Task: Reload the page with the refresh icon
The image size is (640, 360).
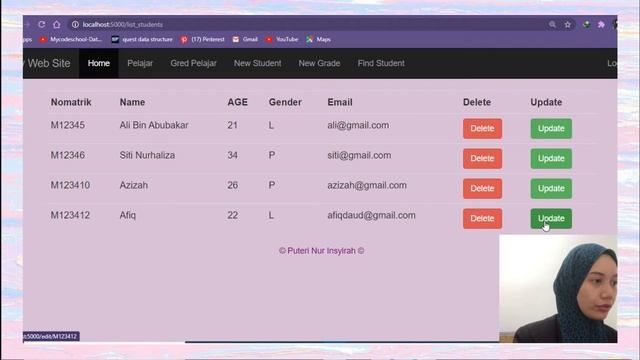Action: 42,24
